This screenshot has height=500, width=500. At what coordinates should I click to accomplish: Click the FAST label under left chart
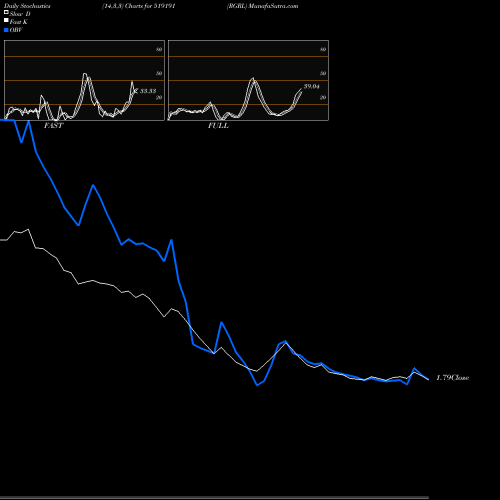(x=53, y=126)
